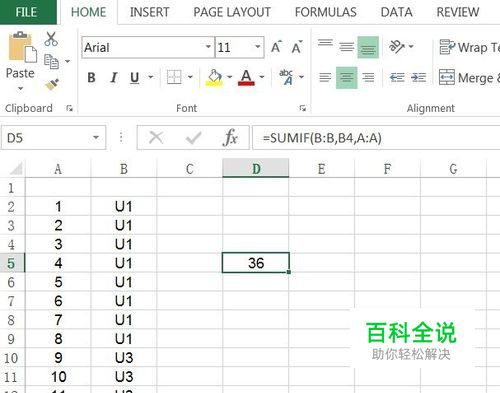500x393 pixels.
Task: Open the Arial font name dropdown
Action: [208, 47]
